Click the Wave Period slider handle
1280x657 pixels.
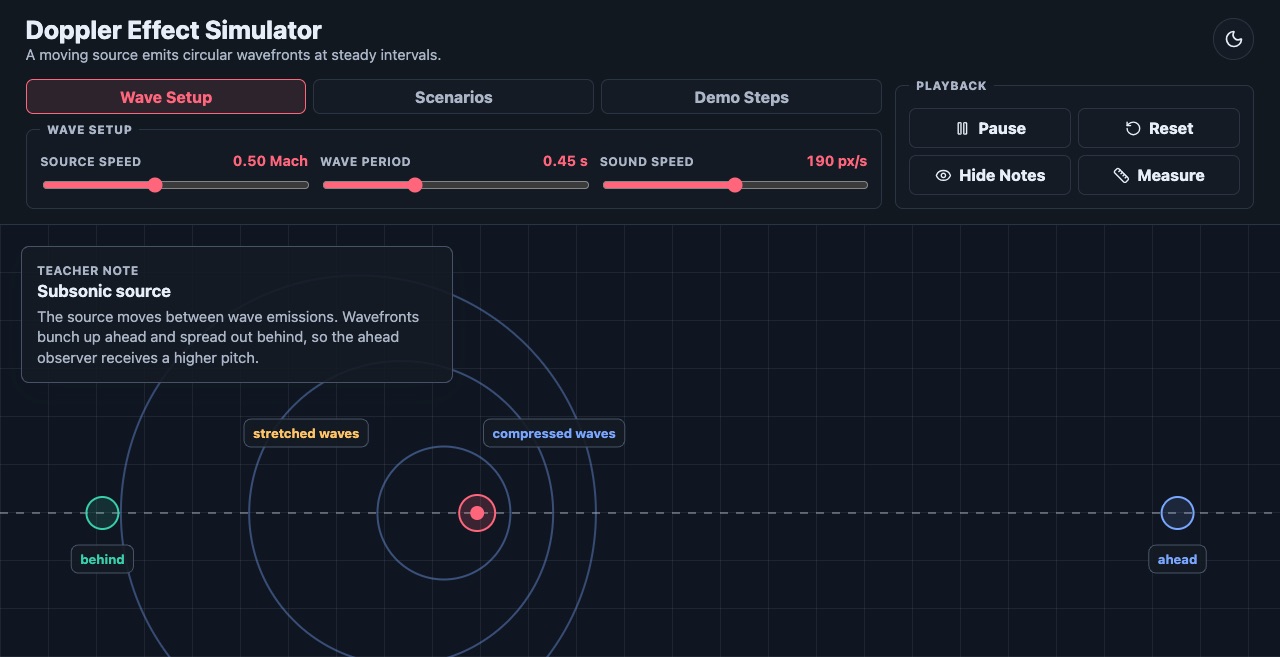tap(415, 185)
